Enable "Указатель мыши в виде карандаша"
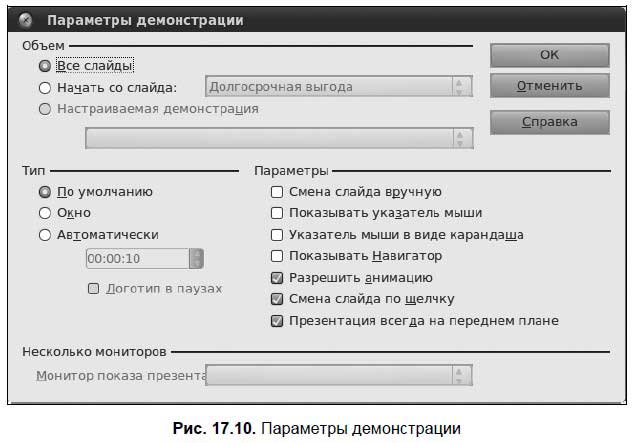633x443 pixels. tap(277, 235)
